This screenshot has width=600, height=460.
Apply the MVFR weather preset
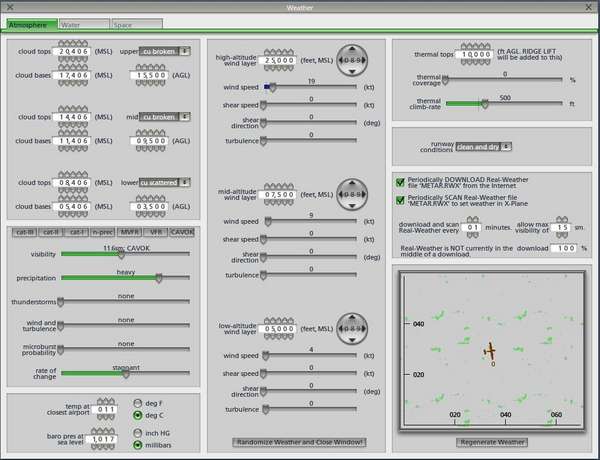(129, 232)
